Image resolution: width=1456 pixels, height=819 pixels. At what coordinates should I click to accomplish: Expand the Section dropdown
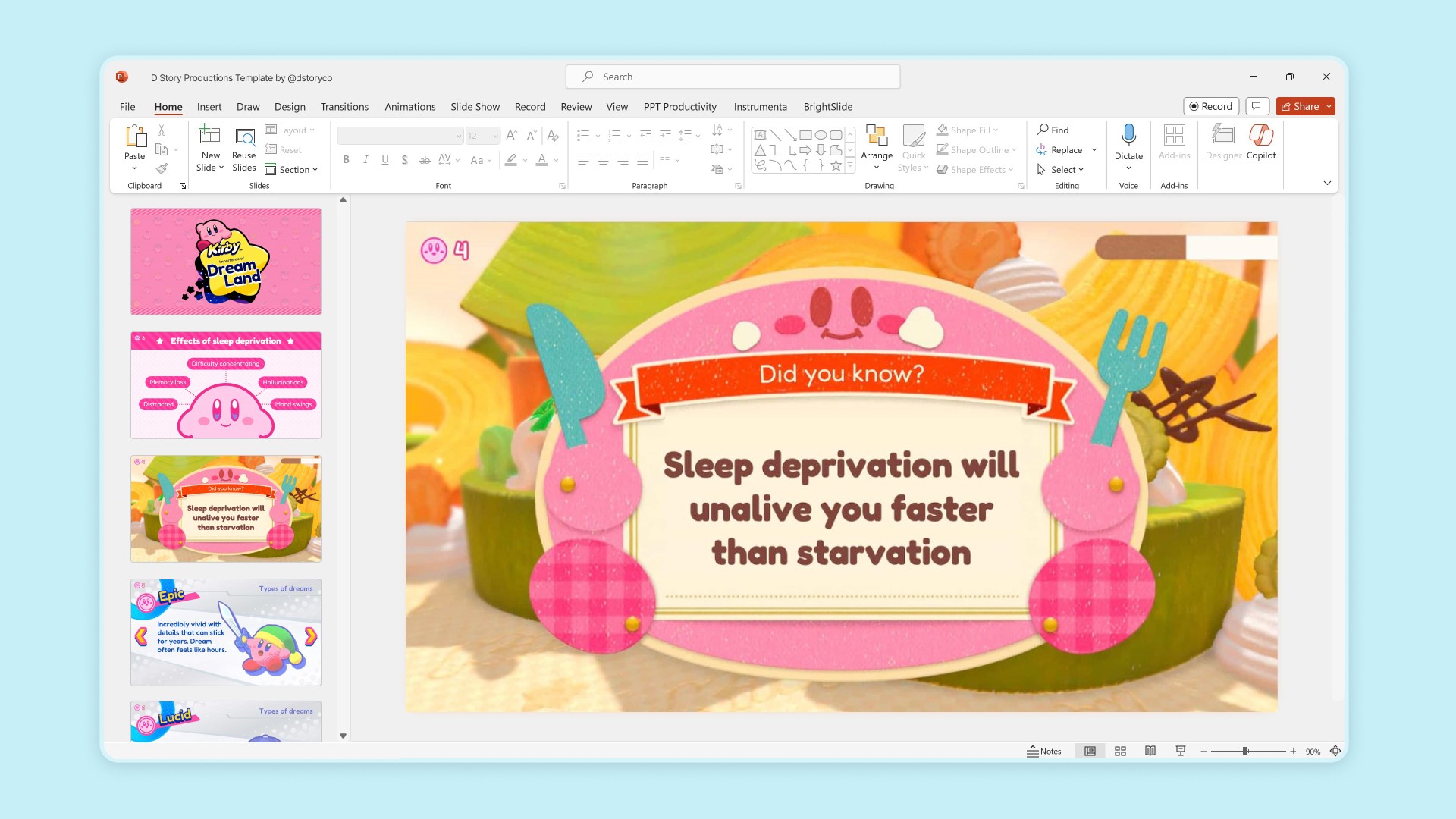pos(297,170)
